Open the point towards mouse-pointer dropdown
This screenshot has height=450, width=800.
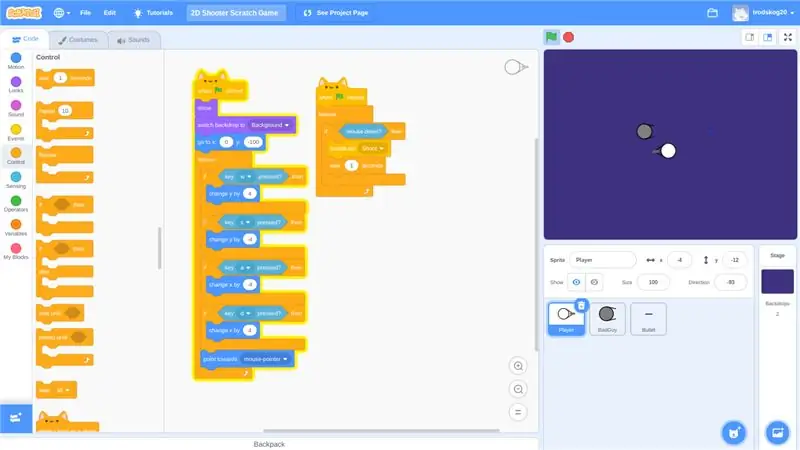tap(265, 359)
